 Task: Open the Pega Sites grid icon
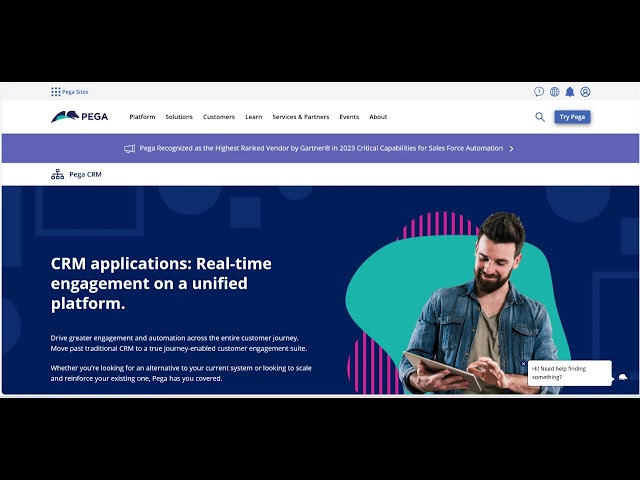coord(56,92)
